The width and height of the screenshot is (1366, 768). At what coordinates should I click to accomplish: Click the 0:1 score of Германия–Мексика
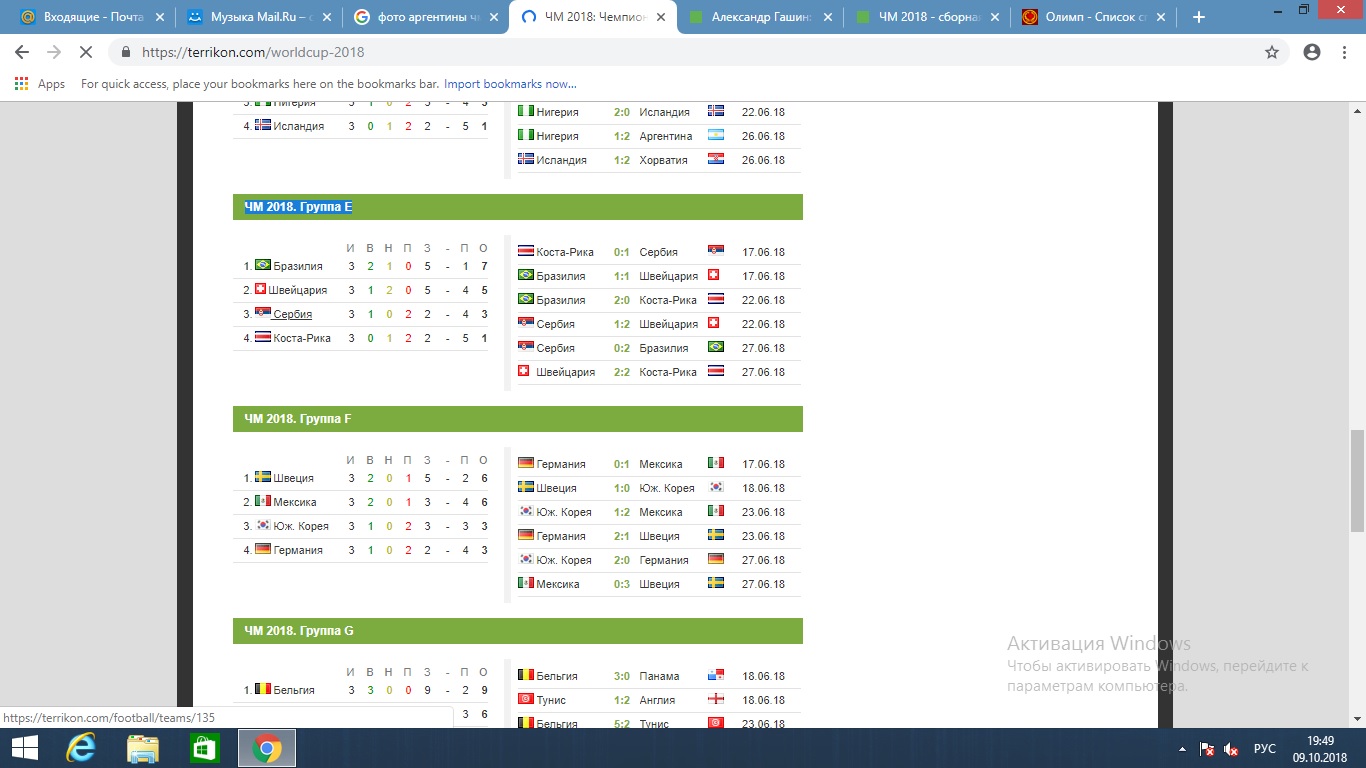pos(622,464)
